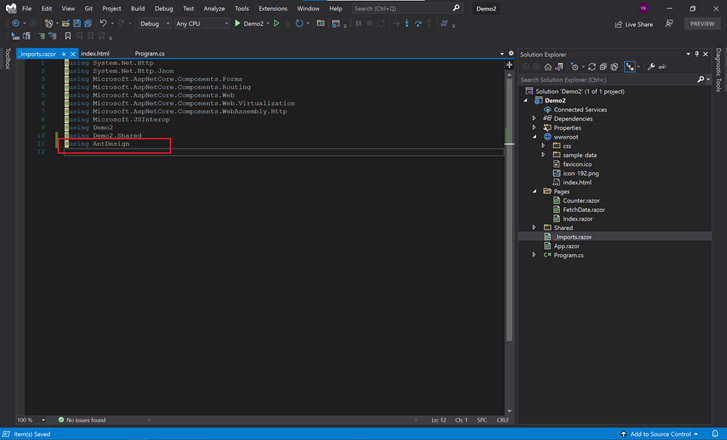
Task: Expand the Dependencies node
Action: point(534,119)
